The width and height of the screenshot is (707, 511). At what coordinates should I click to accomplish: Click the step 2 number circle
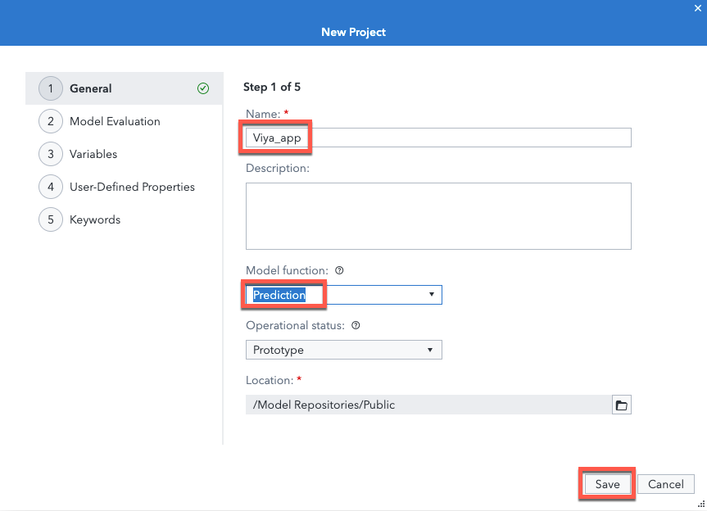click(x=50, y=122)
